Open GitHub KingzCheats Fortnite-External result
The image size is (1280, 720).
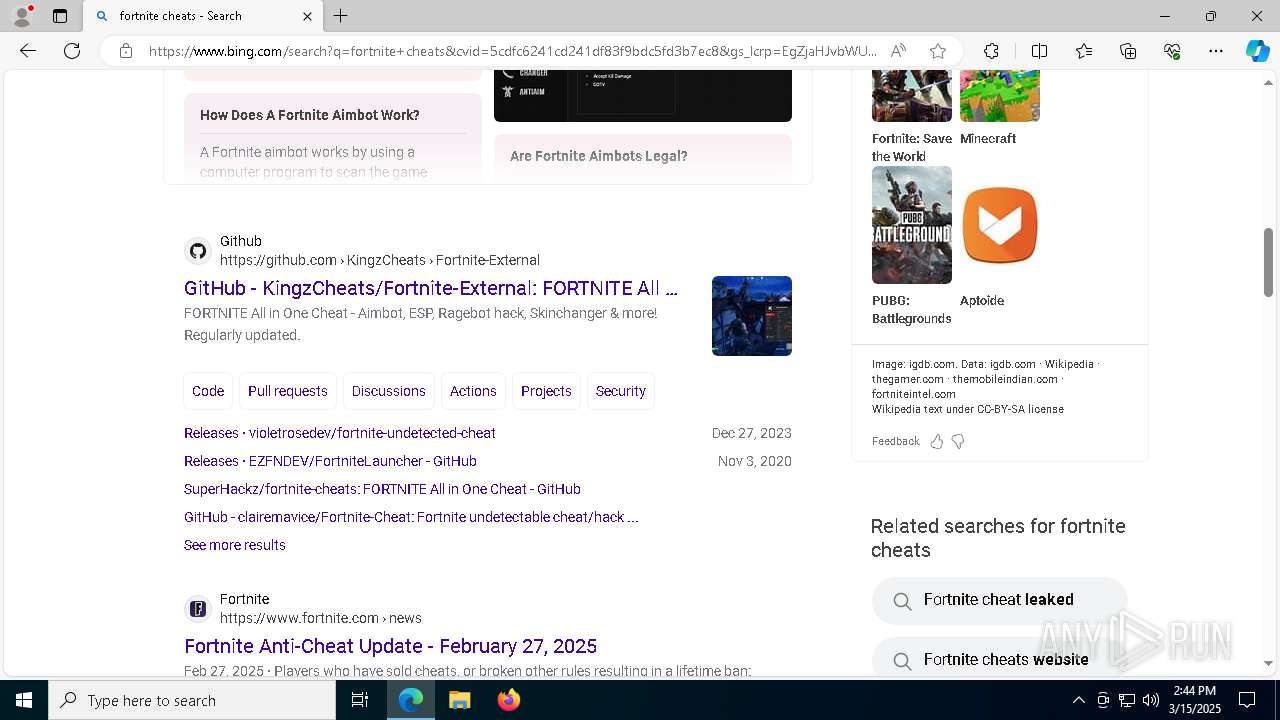[431, 288]
